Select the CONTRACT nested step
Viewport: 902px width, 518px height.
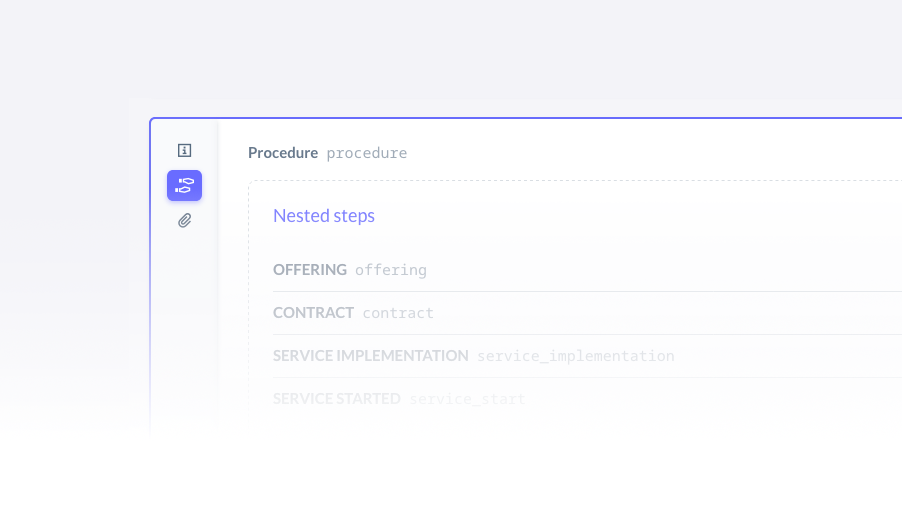587,313
